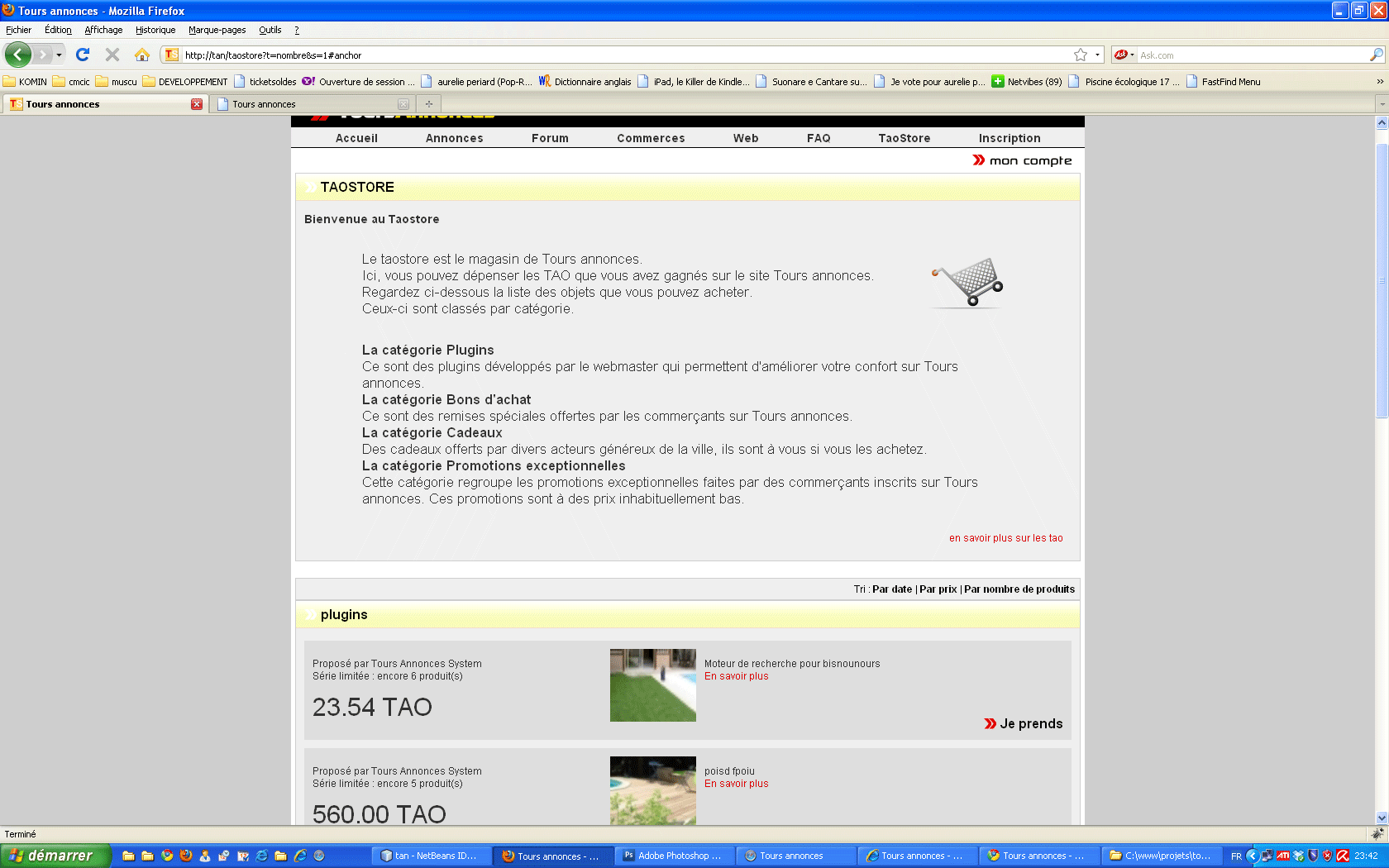Click the Firefox back arrow button

point(17,55)
